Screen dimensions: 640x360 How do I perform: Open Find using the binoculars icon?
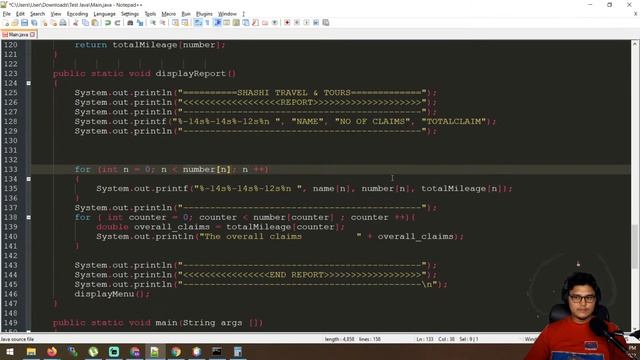tap(130, 22)
